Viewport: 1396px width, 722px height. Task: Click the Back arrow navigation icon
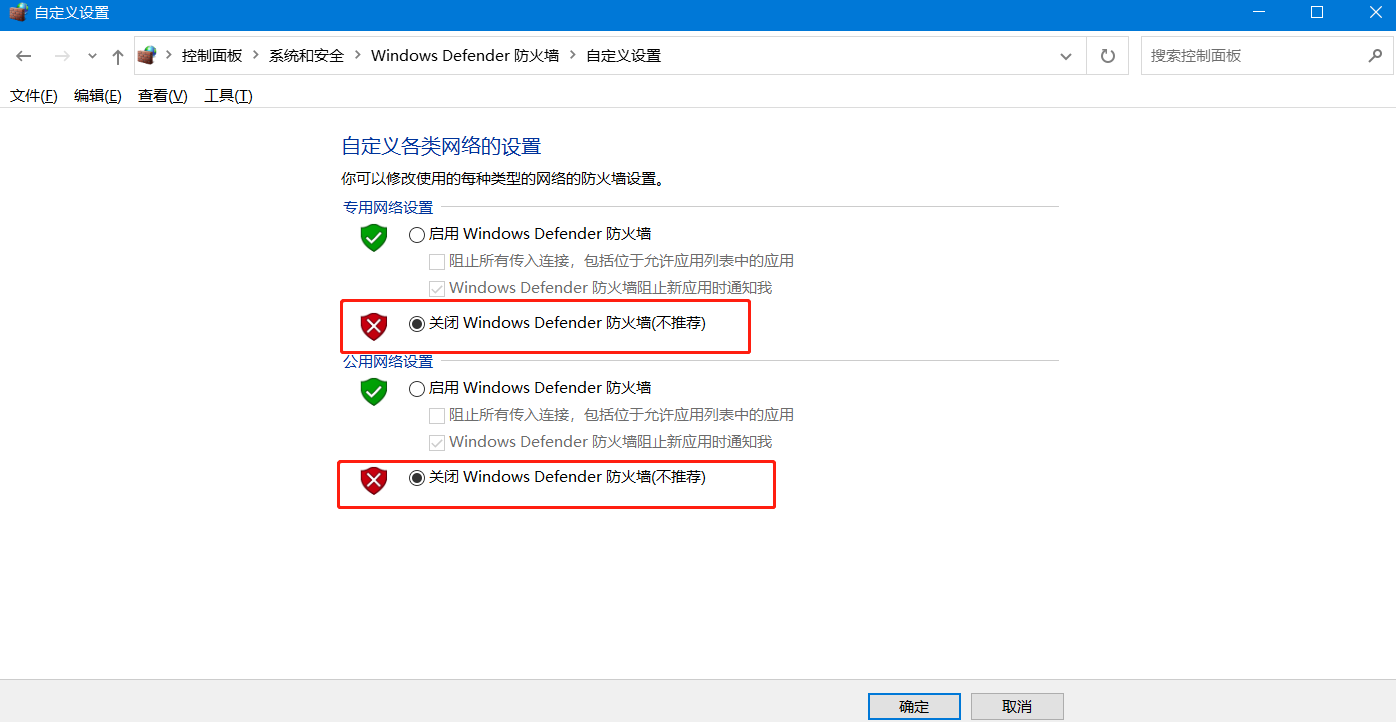click(24, 56)
